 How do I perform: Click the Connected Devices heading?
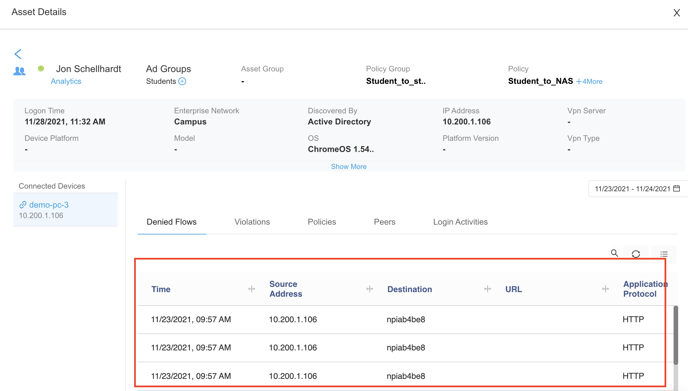52,186
